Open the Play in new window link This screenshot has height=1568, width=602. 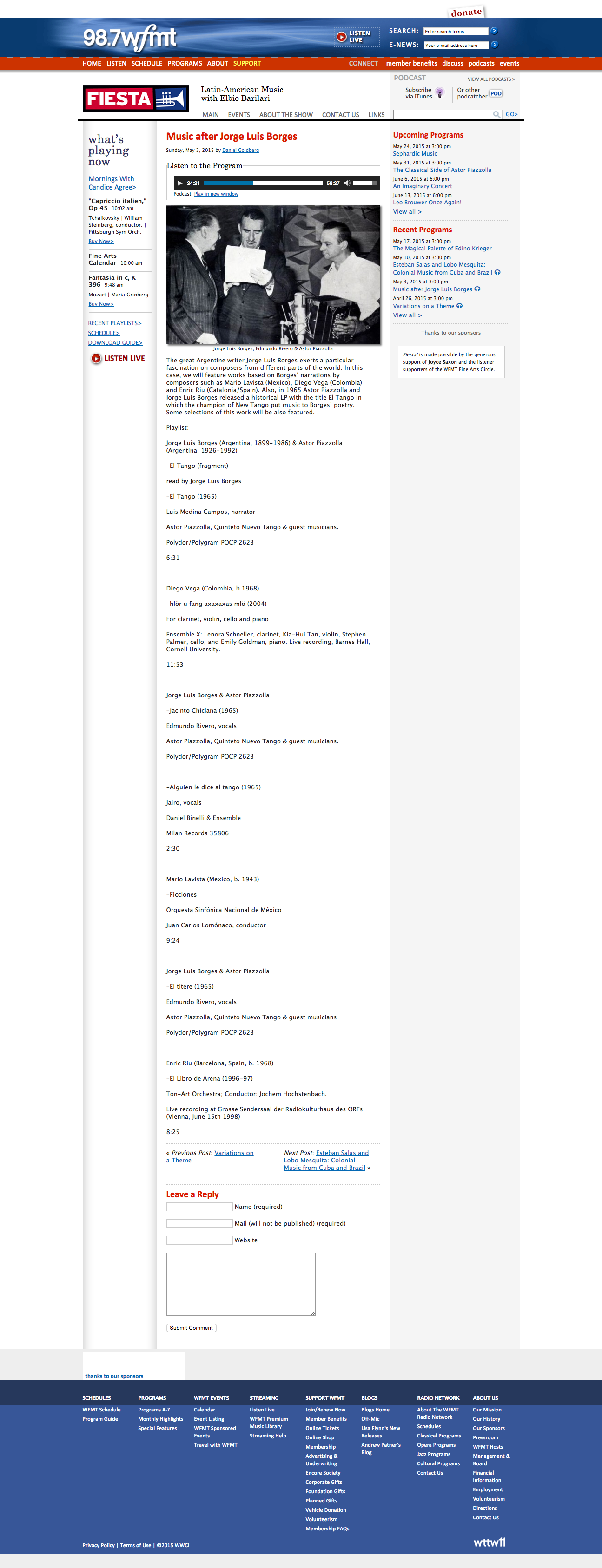point(216,194)
